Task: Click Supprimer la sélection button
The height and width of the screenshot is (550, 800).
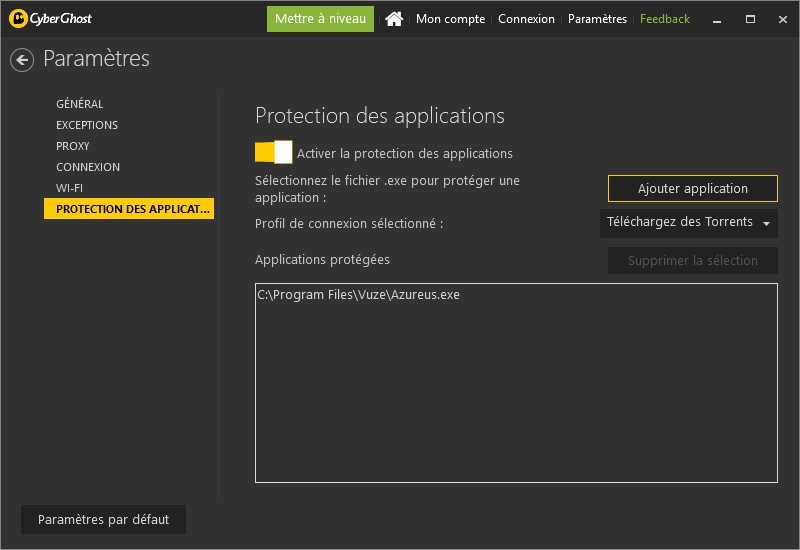Action: coord(692,260)
